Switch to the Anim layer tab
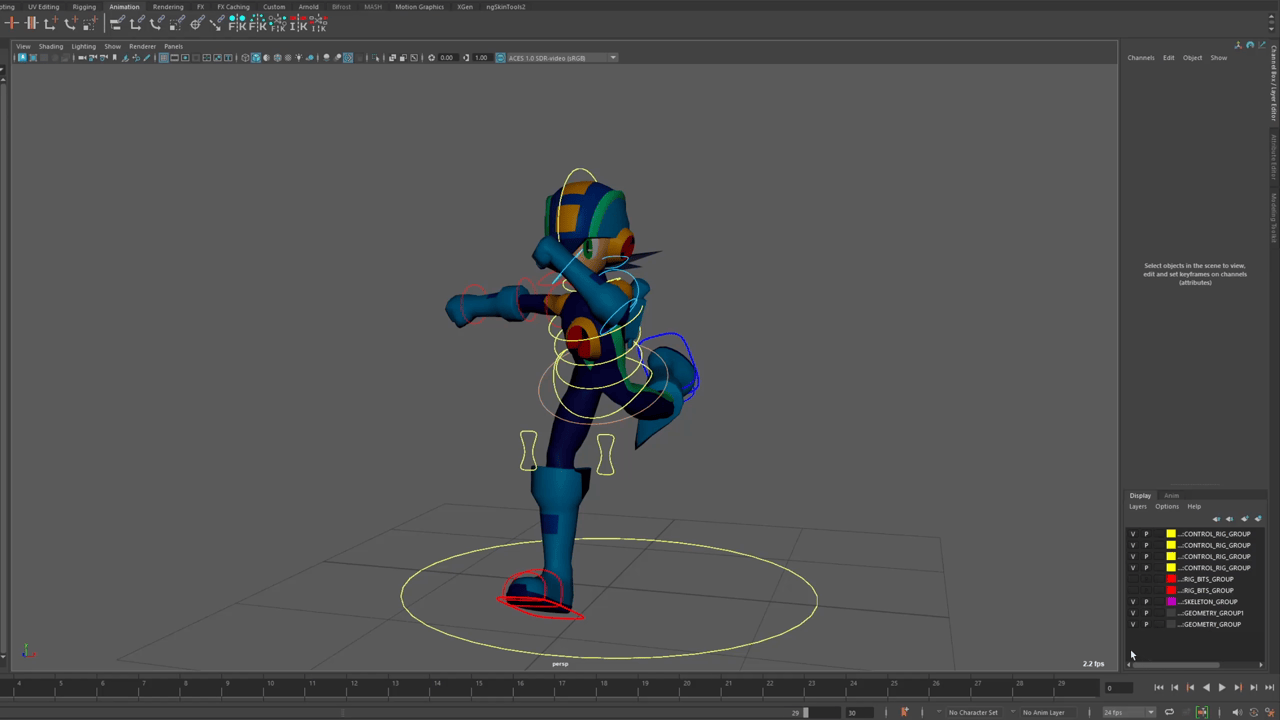 point(1171,496)
